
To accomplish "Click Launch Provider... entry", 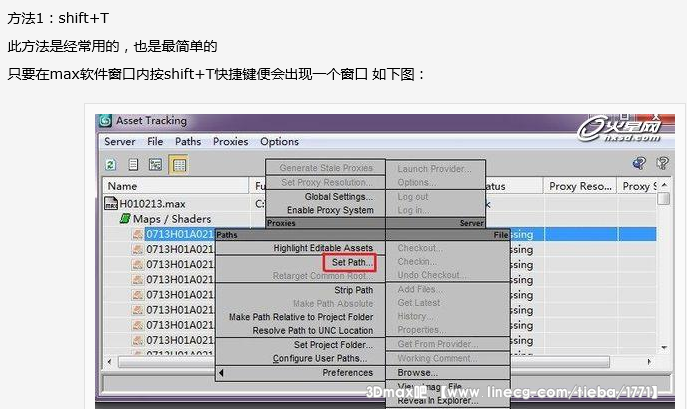I will tap(434, 169).
